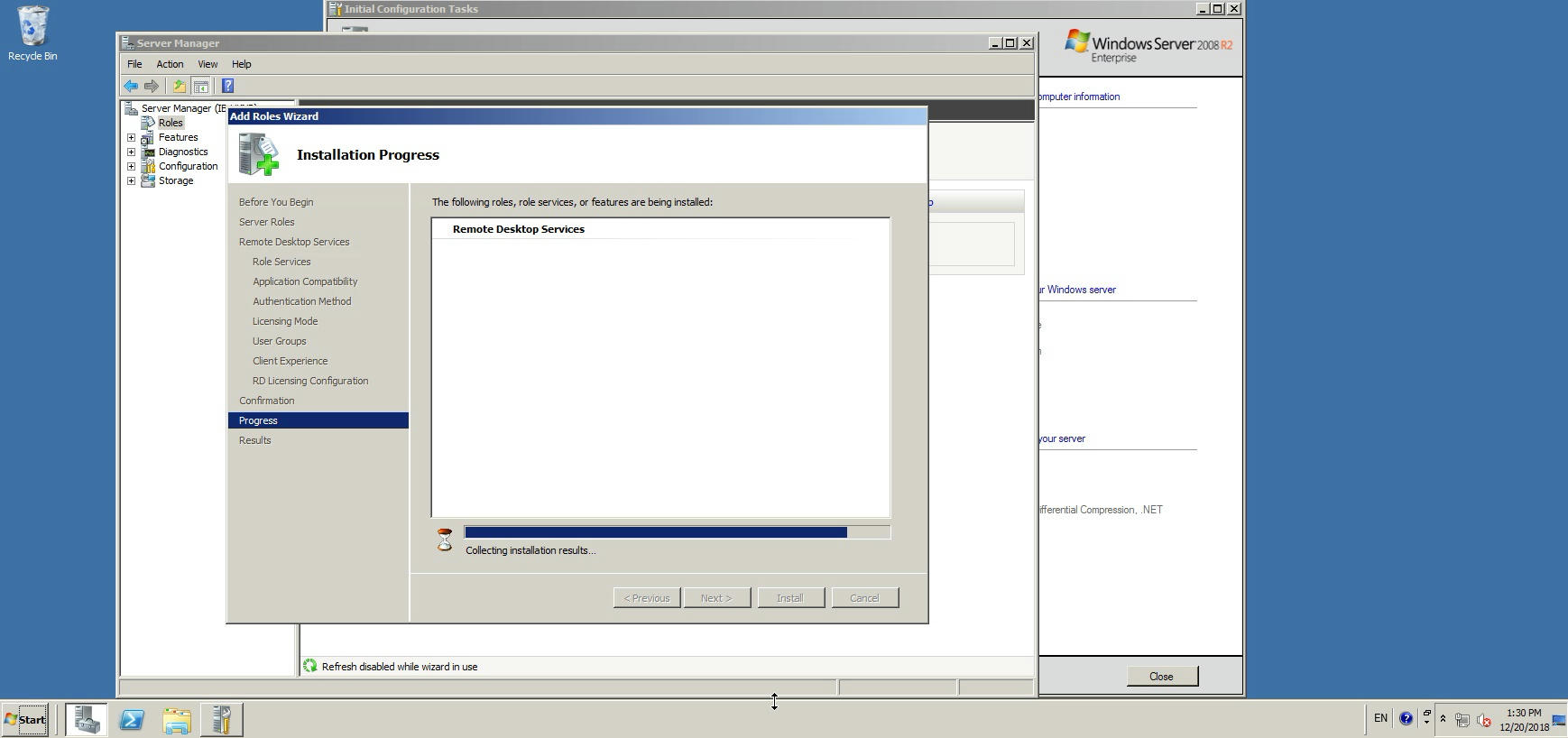Click the highlighted Progress wizard step

click(318, 420)
